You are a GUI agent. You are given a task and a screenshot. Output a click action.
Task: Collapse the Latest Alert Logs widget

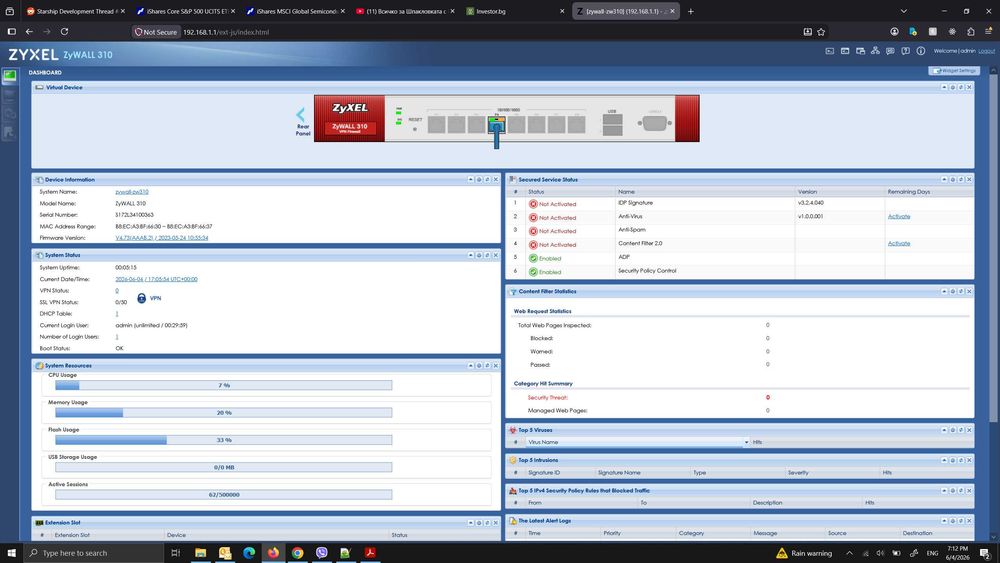(945, 521)
